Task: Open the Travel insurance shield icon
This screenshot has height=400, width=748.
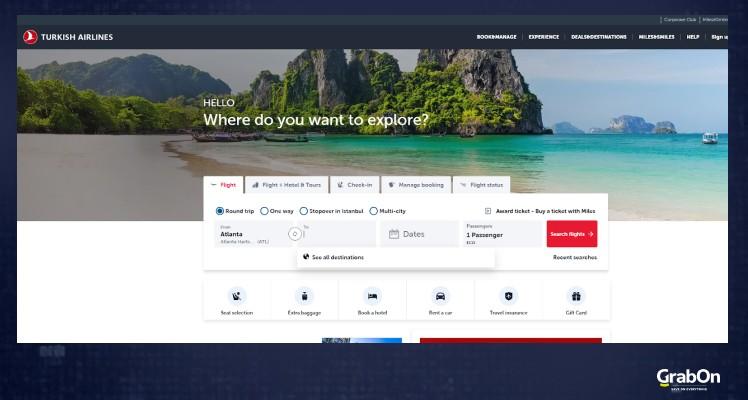Action: point(508,296)
